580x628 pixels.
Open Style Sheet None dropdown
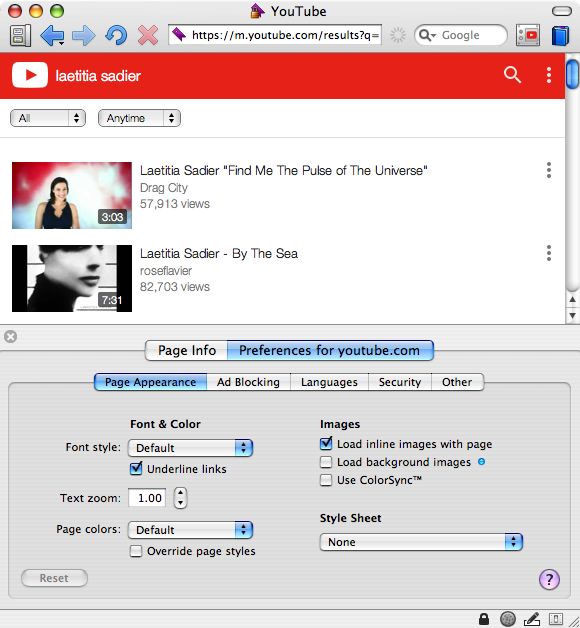click(x=421, y=542)
